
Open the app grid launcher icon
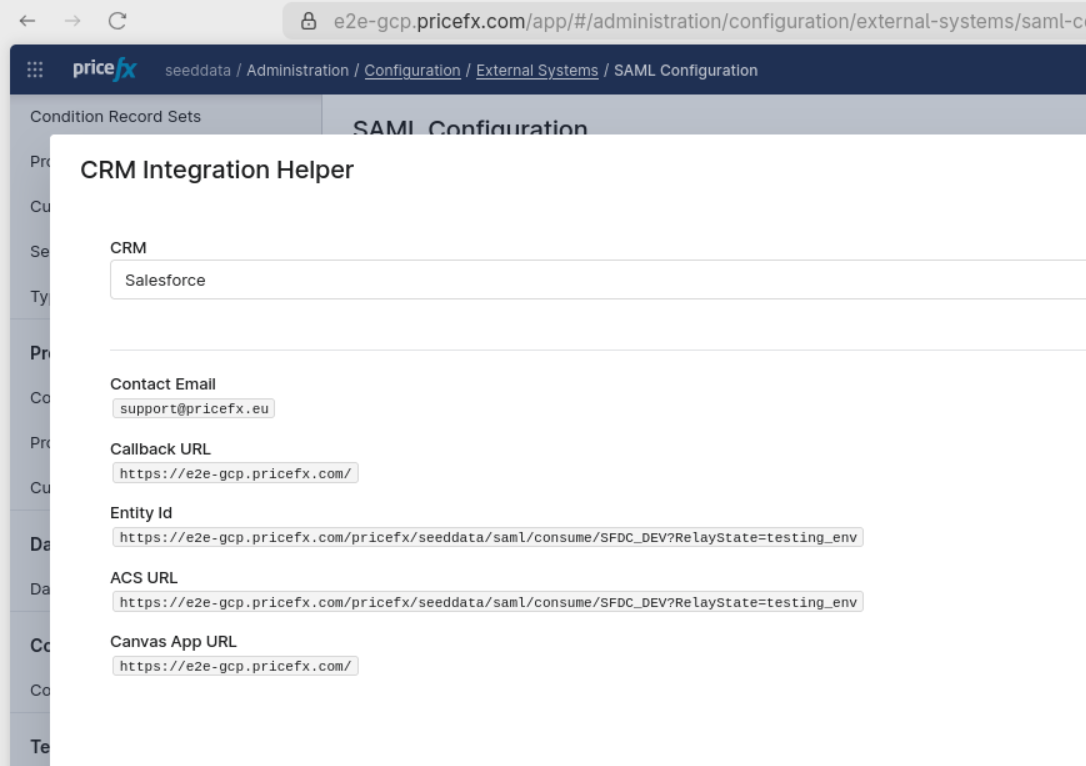[x=34, y=70]
